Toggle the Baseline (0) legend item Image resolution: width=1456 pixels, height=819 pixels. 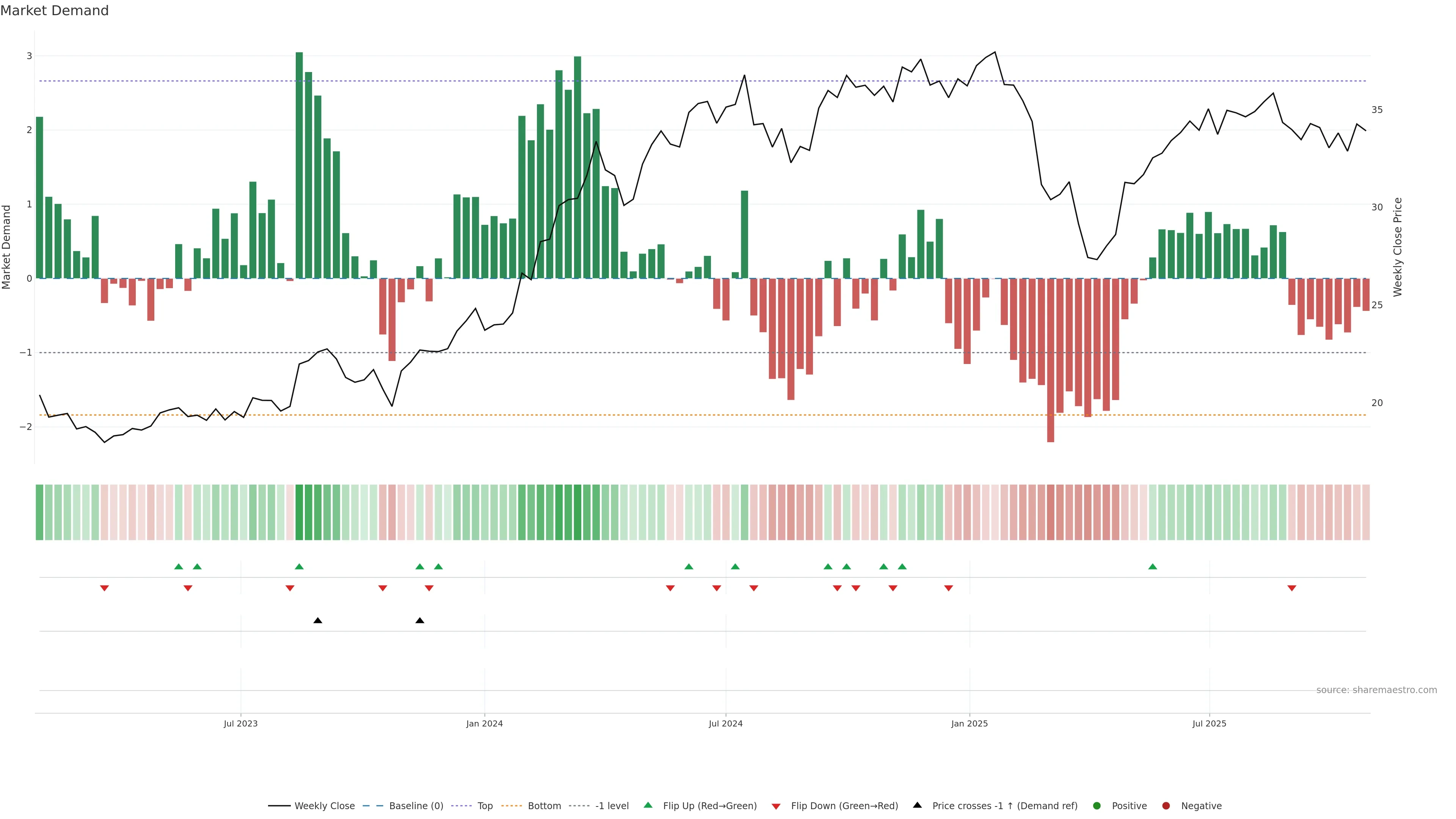(416, 806)
